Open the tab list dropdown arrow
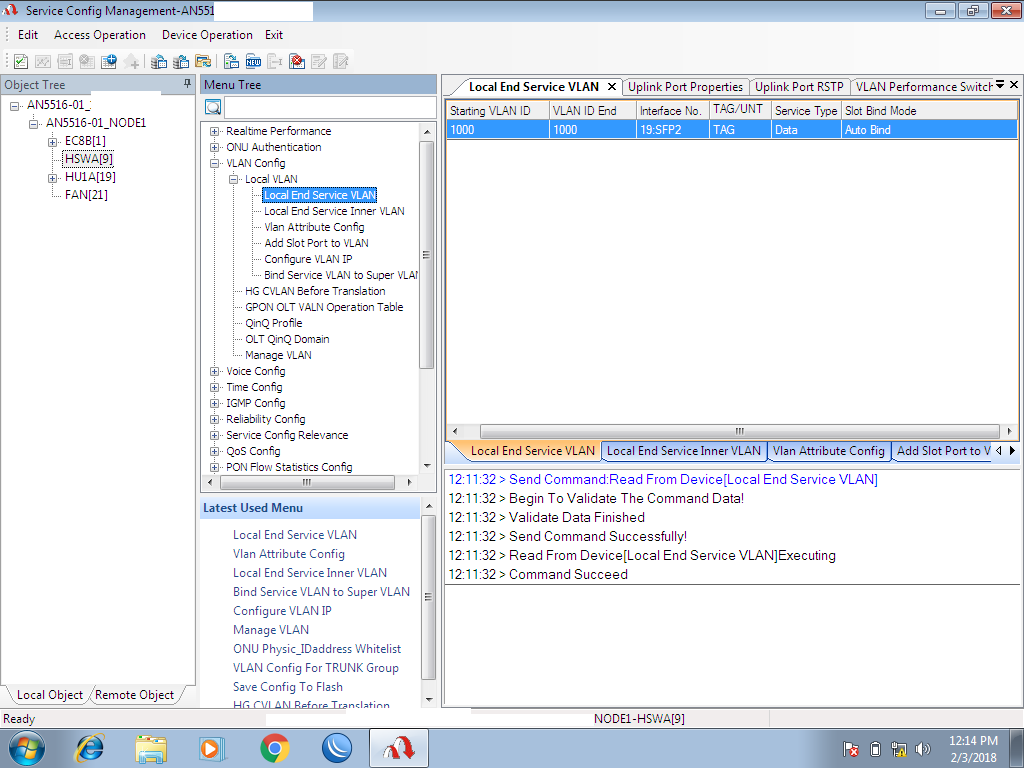 (x=1000, y=84)
